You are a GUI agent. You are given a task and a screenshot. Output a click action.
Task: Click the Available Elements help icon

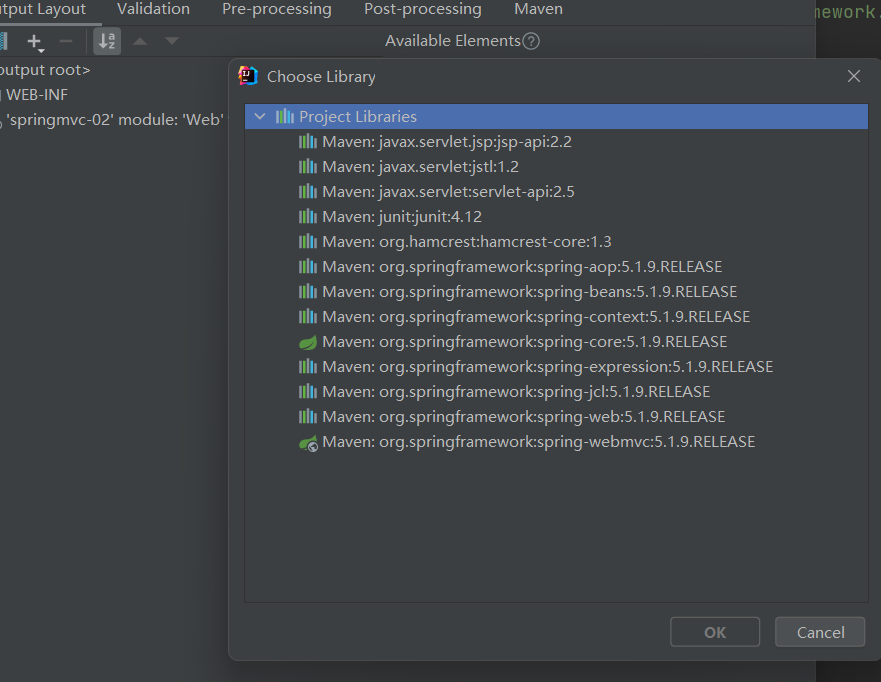(x=532, y=41)
